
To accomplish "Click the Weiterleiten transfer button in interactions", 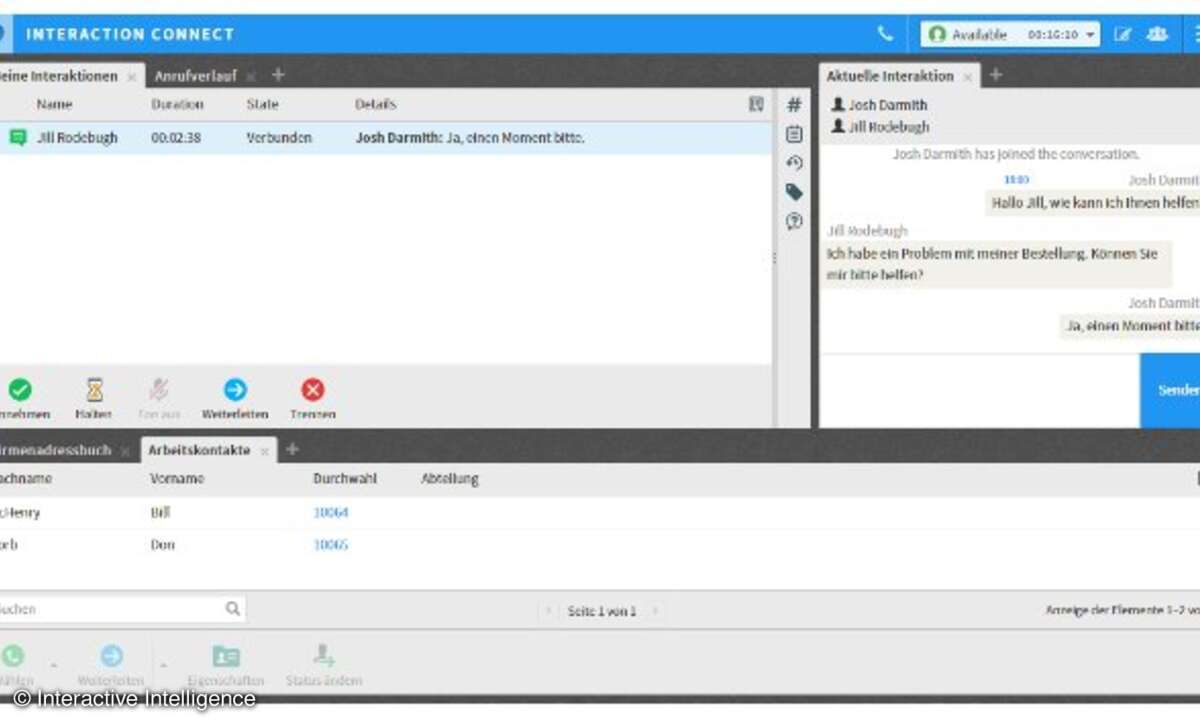I will pos(235,398).
